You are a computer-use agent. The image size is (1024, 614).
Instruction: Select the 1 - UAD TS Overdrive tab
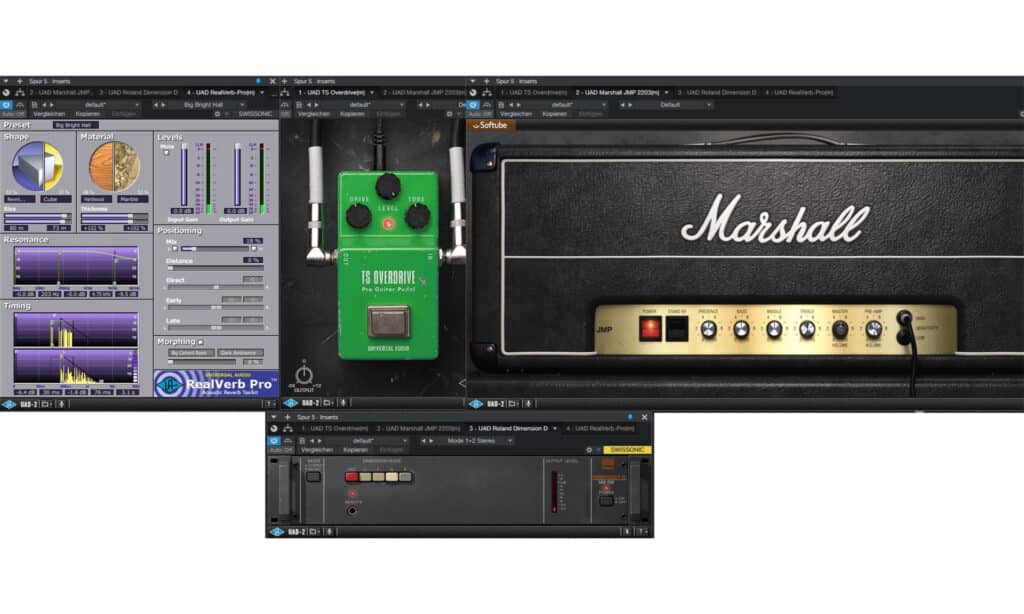(331, 93)
